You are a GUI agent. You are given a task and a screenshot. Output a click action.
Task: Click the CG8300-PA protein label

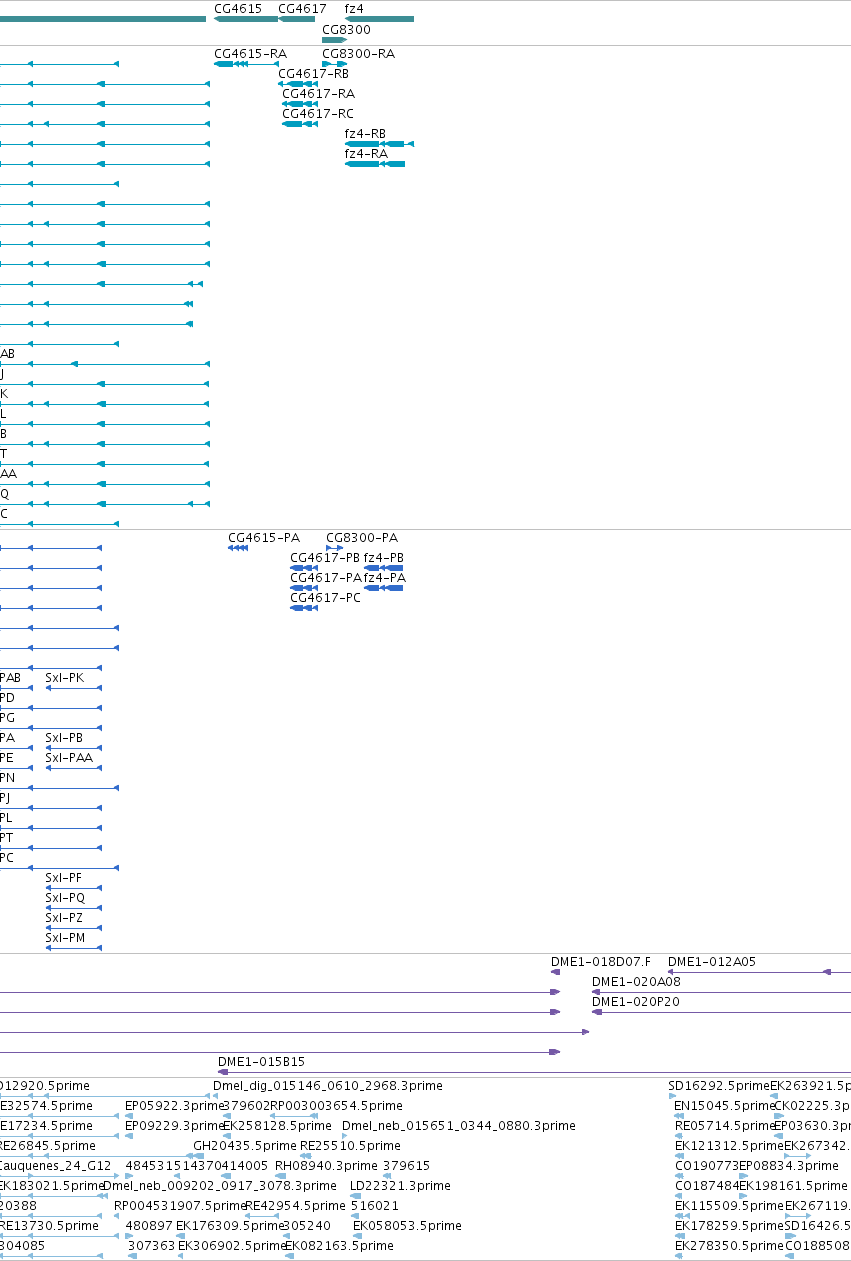point(362,538)
